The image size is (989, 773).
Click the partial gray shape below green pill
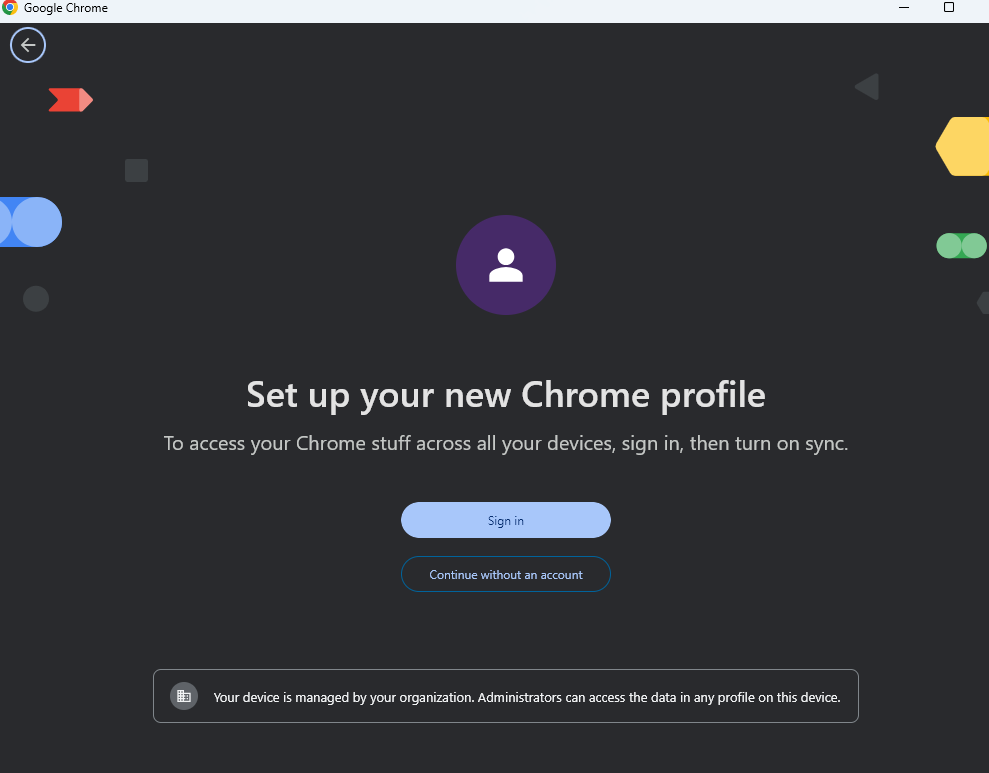click(983, 302)
